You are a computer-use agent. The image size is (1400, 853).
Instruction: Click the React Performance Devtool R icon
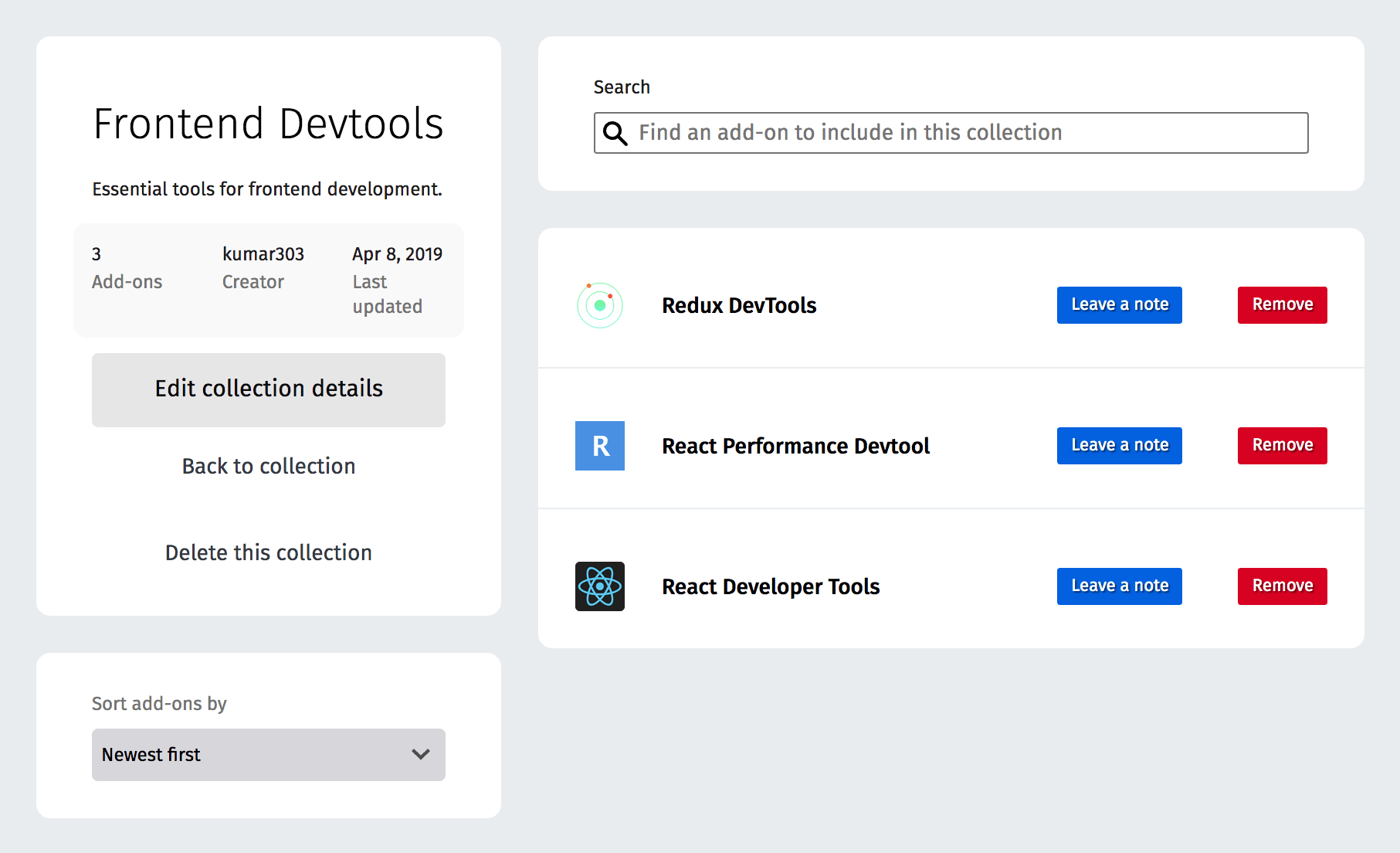tap(600, 446)
